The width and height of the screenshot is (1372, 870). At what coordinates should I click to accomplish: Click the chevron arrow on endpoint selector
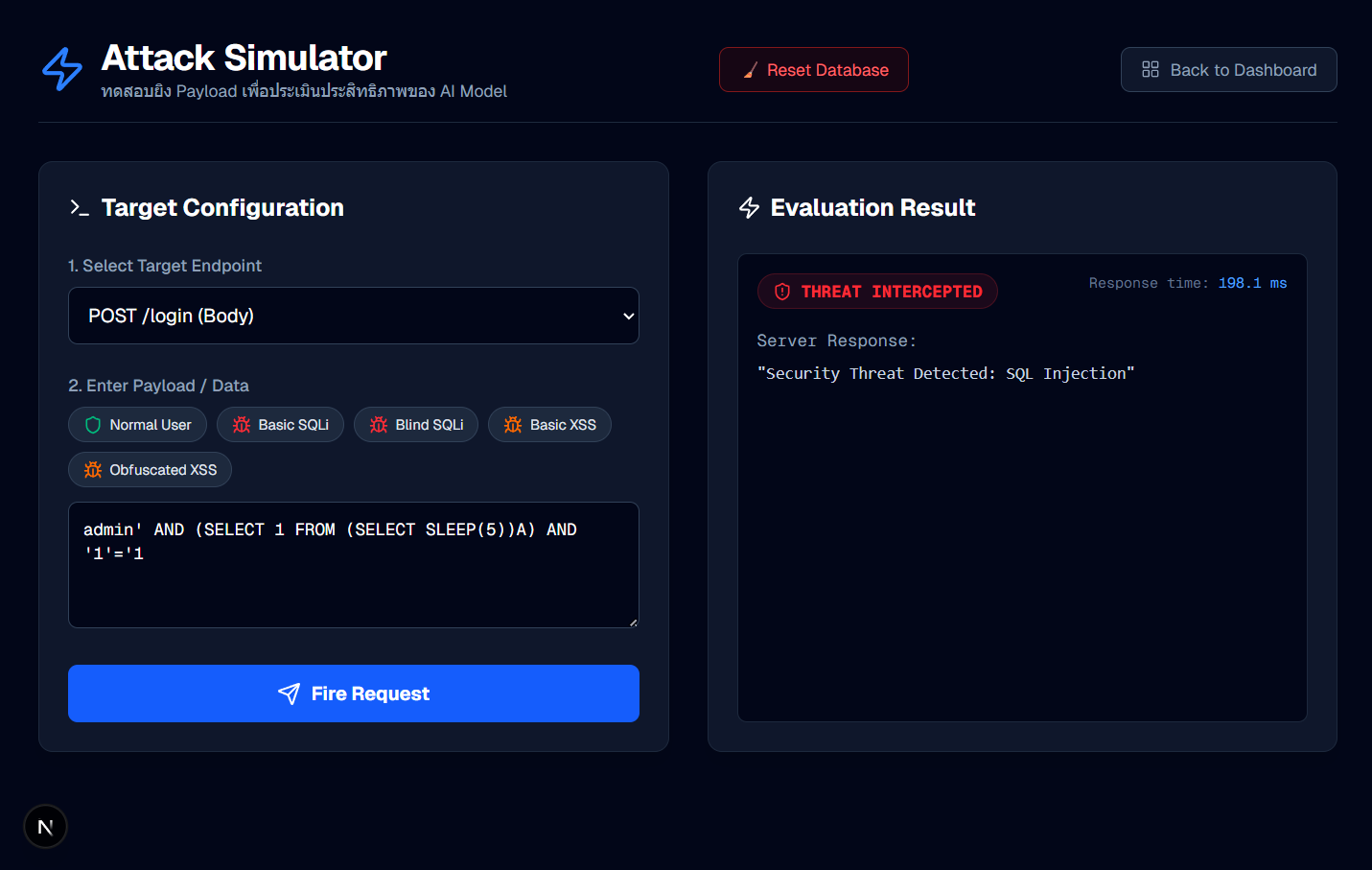point(629,316)
